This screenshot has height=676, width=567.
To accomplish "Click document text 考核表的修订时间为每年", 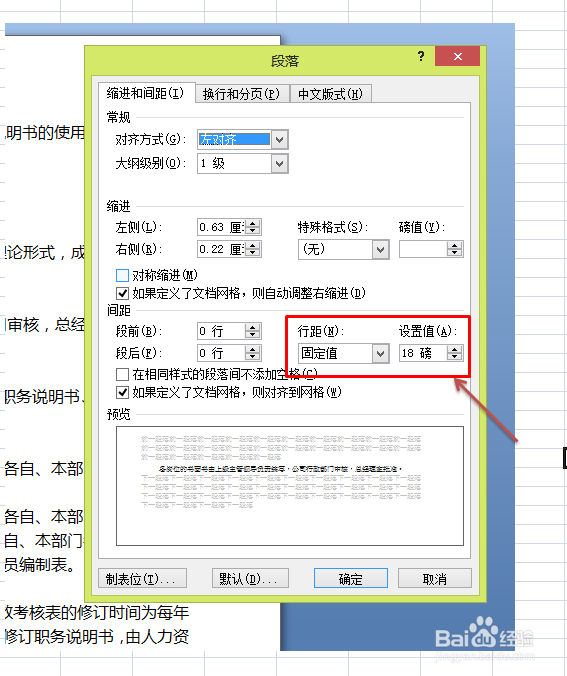I will tap(102, 612).
